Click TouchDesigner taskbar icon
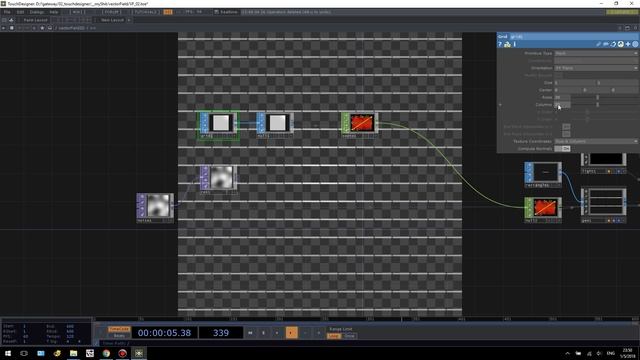The height and width of the screenshot is (360, 640). click(139, 353)
